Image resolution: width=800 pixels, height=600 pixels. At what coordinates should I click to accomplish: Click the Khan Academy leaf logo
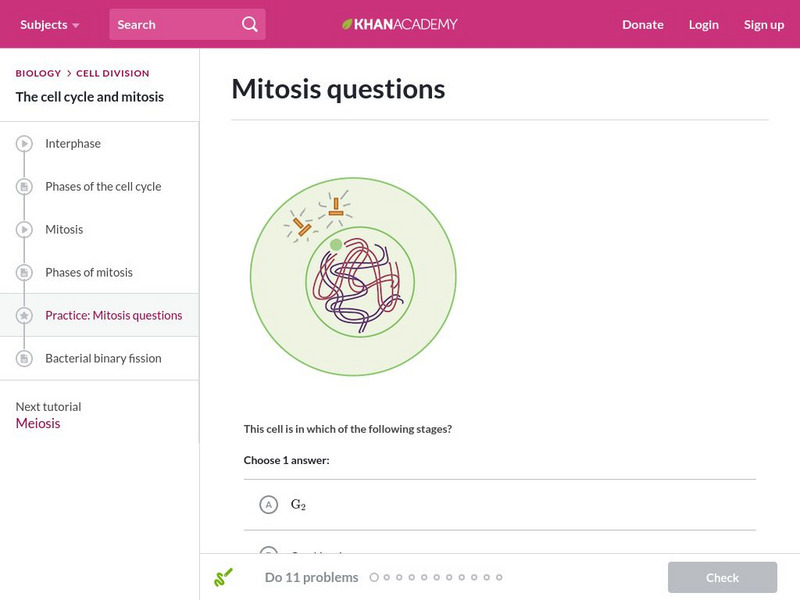(x=348, y=24)
